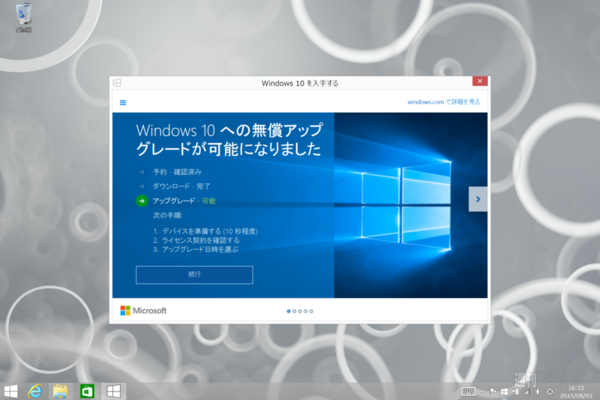Open the Start button on taskbar
This screenshot has height=400, width=600.
point(11,391)
